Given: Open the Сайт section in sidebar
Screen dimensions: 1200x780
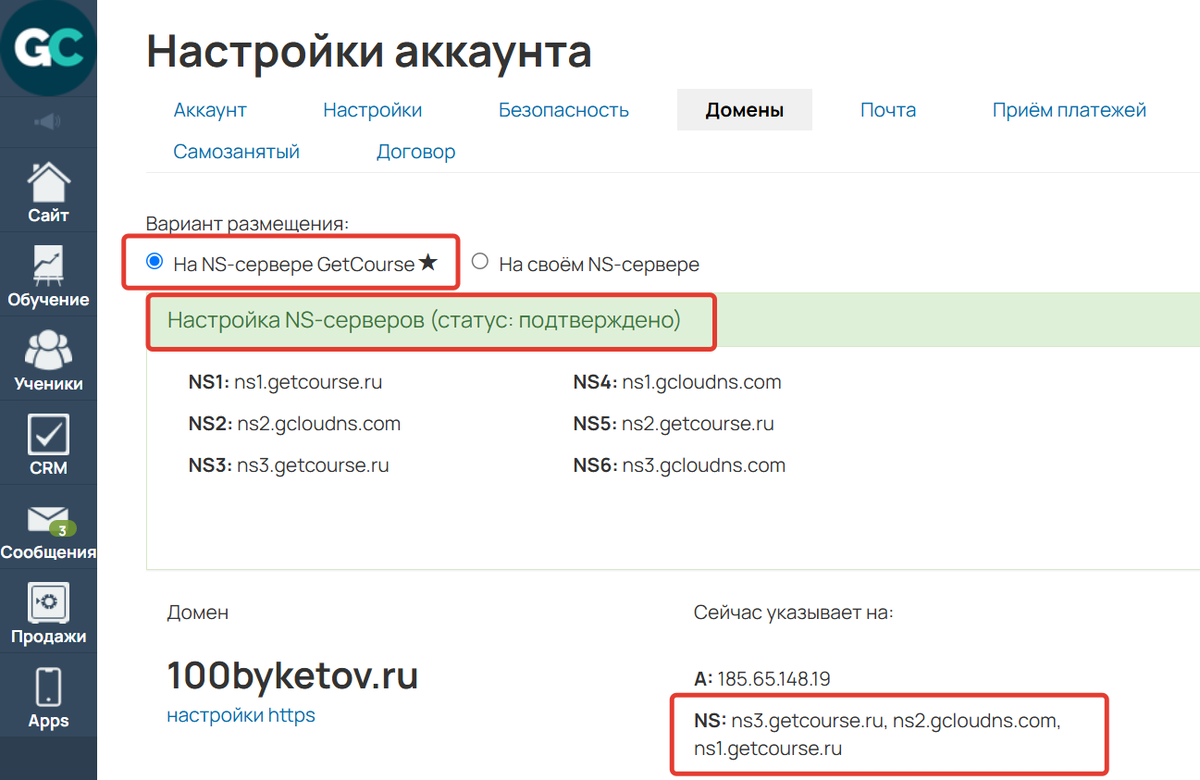Looking at the screenshot, I should point(48,192).
